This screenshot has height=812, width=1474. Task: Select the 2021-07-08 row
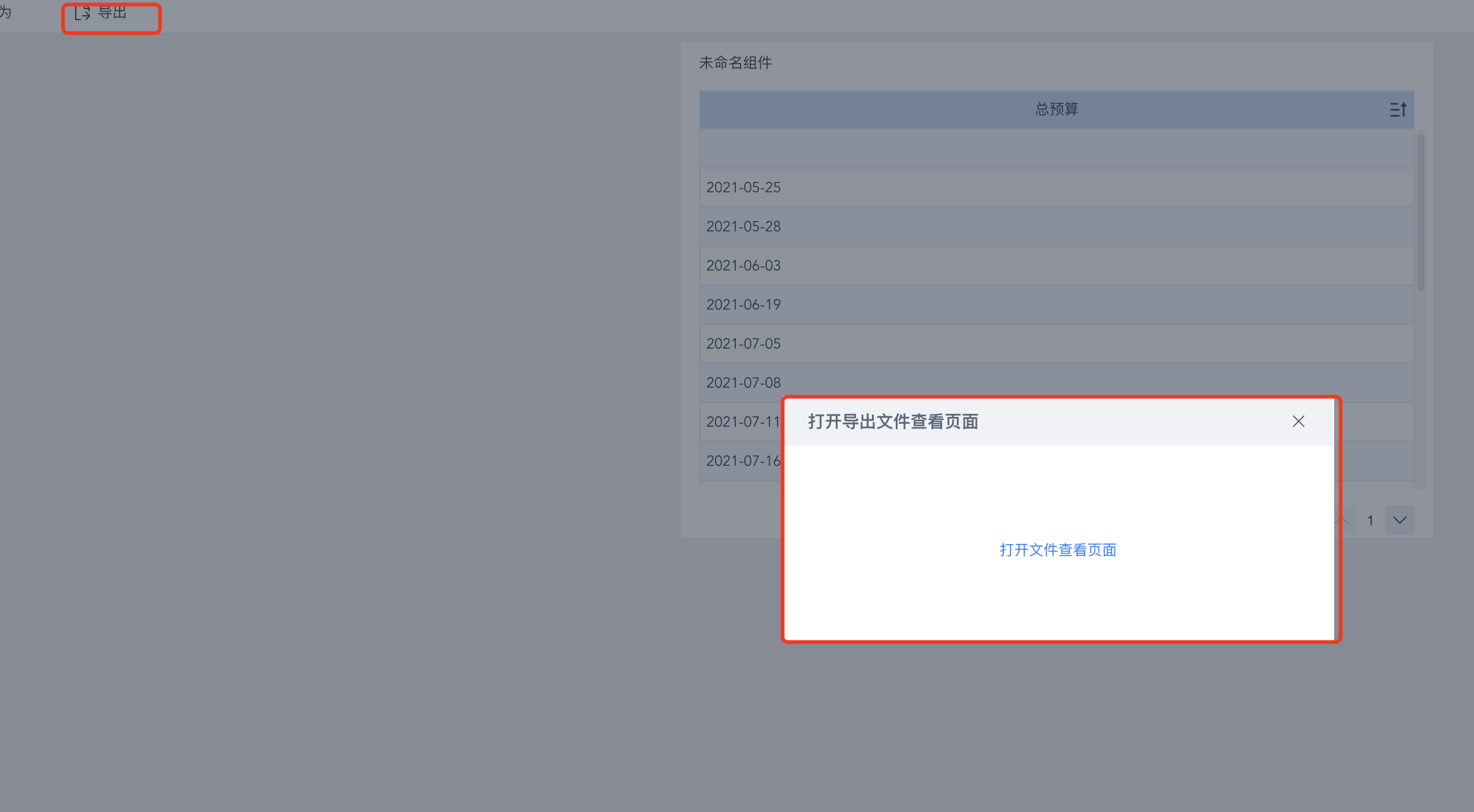tap(1056, 383)
